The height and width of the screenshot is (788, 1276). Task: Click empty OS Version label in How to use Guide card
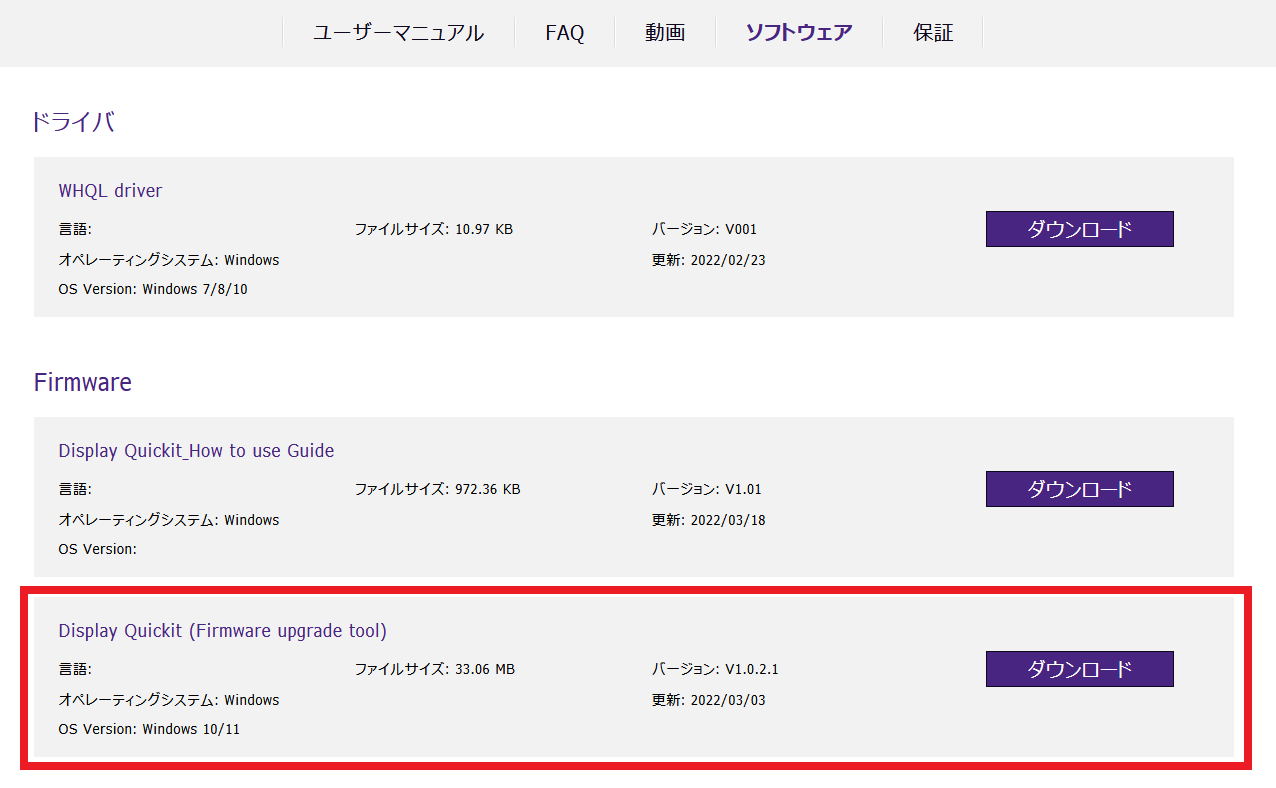tap(98, 549)
